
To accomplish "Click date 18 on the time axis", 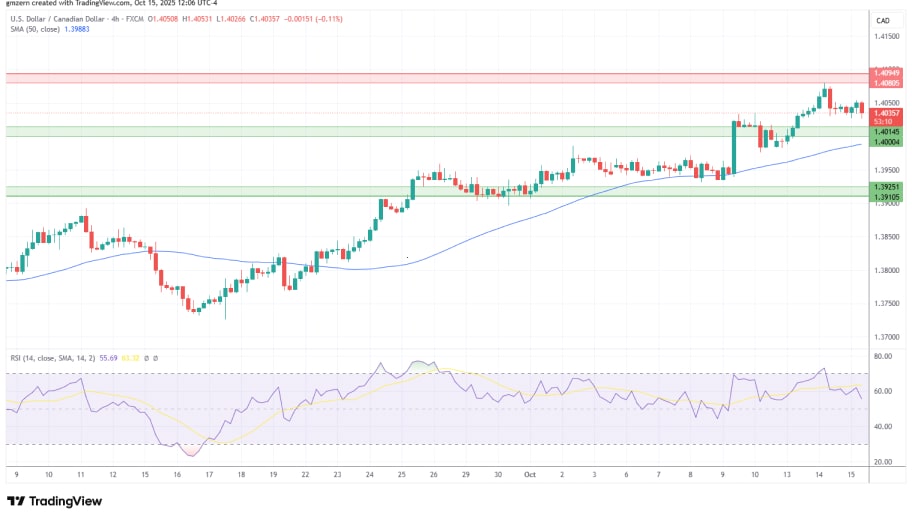I will (241, 475).
